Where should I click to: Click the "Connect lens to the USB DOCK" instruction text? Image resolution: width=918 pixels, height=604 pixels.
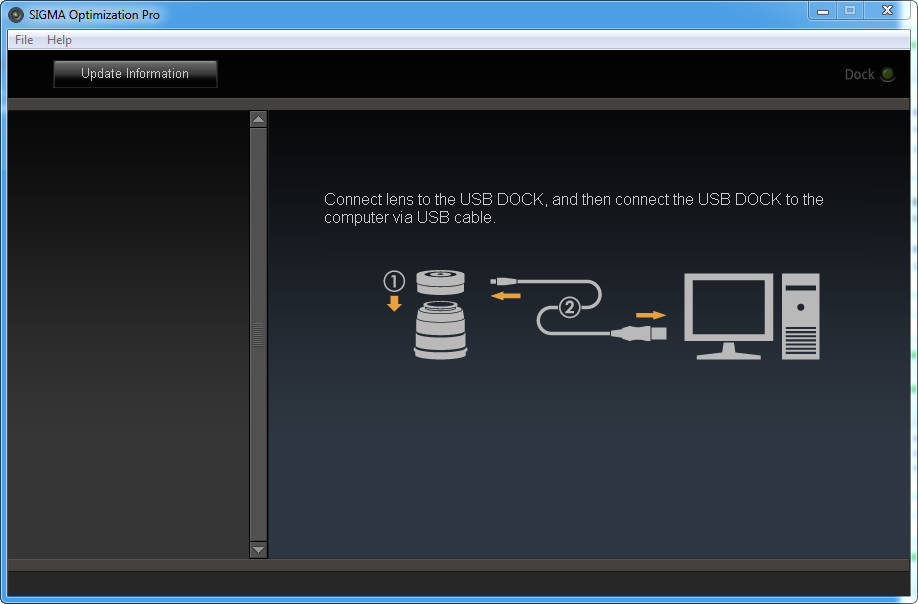tap(574, 208)
